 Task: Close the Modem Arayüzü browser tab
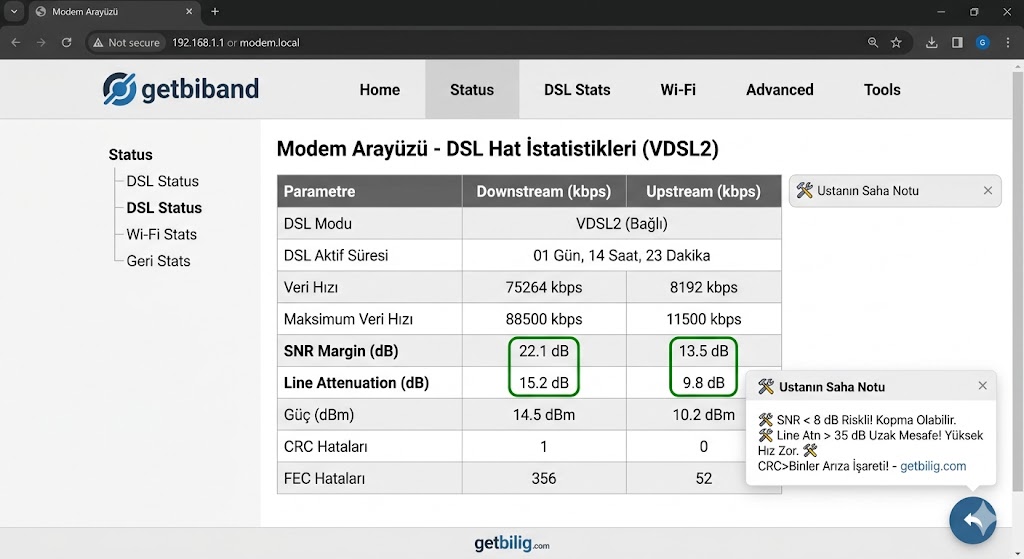click(x=189, y=11)
